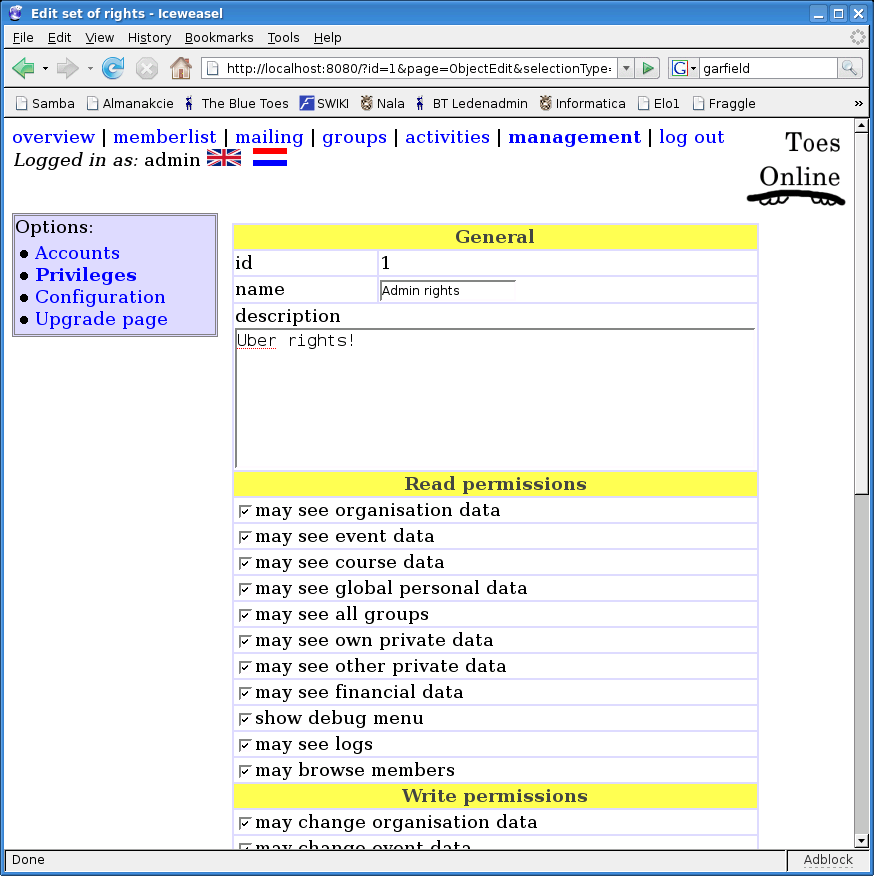The height and width of the screenshot is (876, 874).
Task: Click the Back navigation arrow
Action: coord(23,69)
